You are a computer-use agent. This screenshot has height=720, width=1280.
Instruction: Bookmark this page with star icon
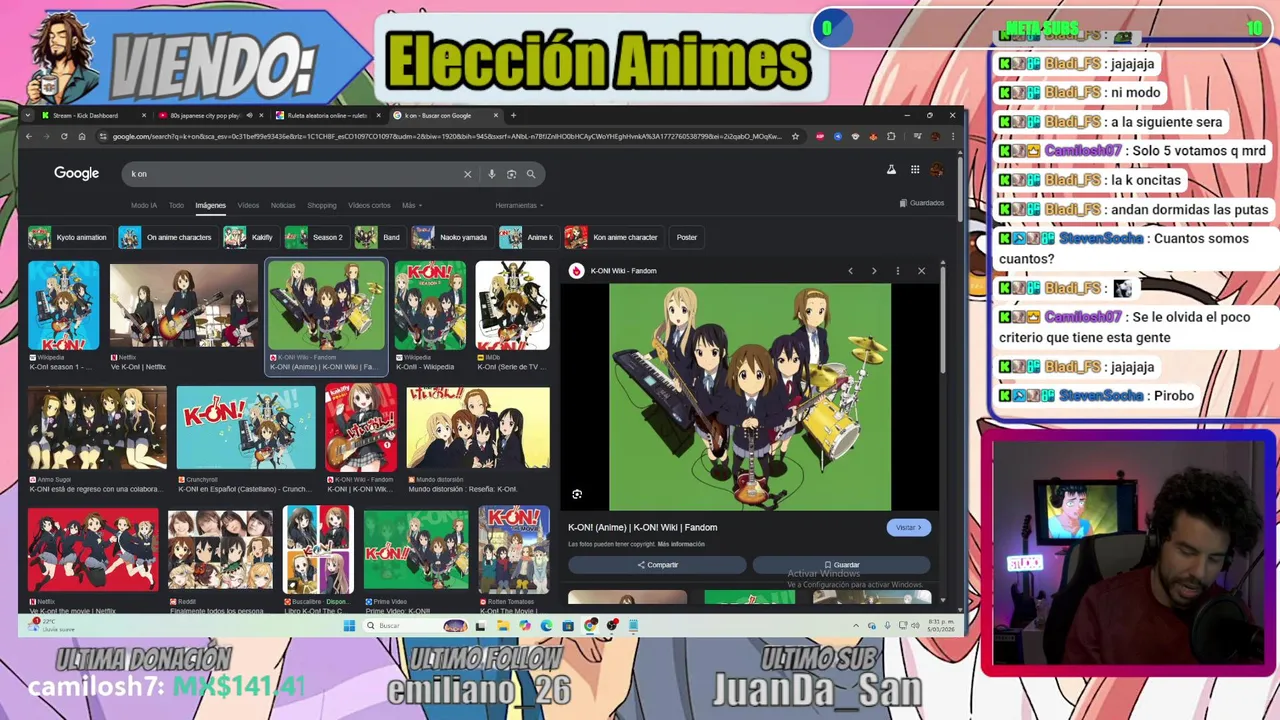795,136
